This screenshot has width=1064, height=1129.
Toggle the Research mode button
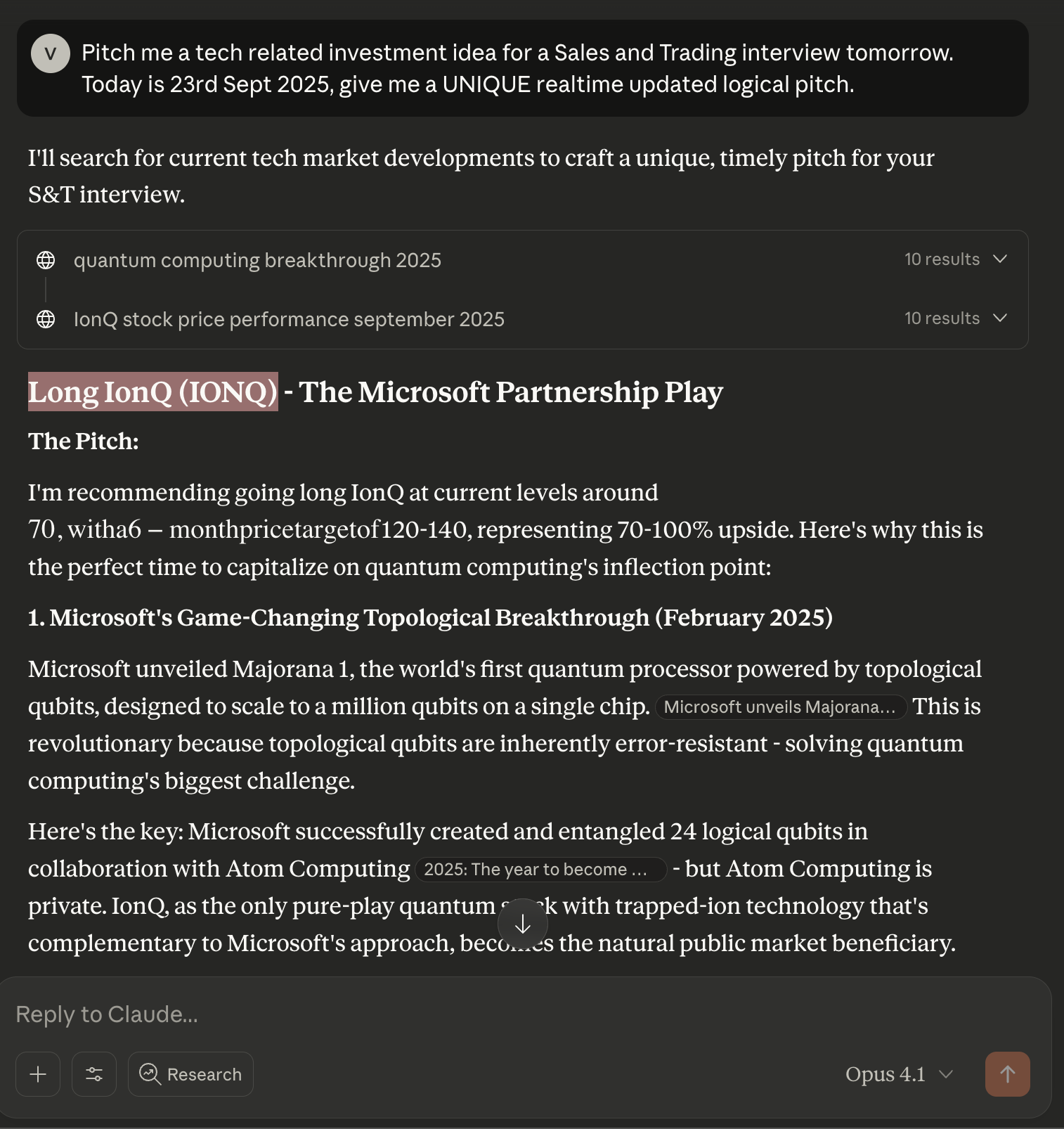(190, 1074)
